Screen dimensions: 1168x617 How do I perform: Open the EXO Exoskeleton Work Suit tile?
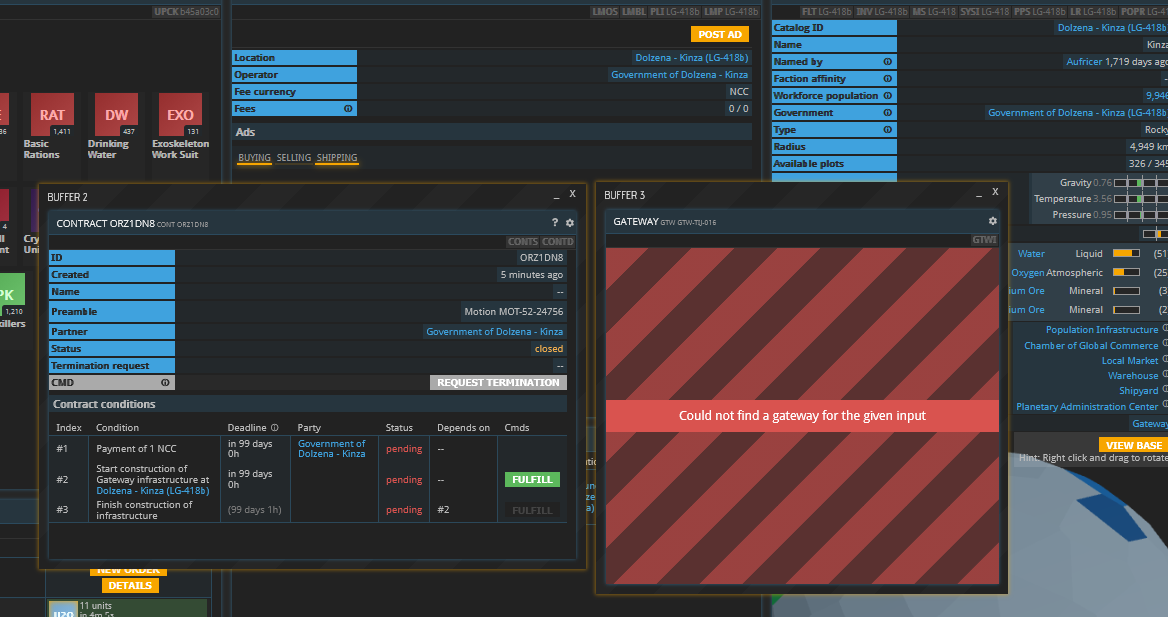[x=180, y=115]
